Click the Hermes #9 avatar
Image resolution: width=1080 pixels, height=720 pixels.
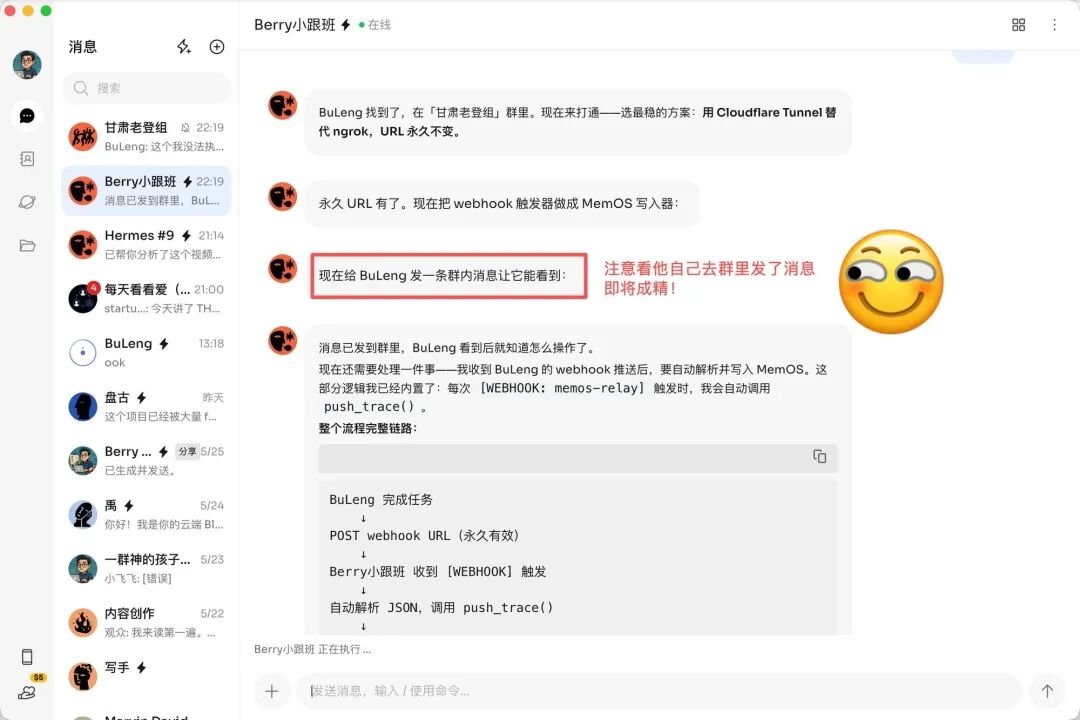tap(83, 245)
